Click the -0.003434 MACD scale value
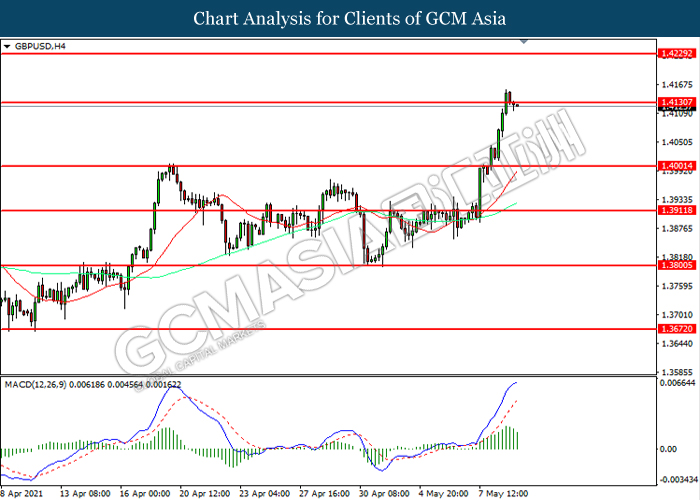The width and height of the screenshot is (700, 500). [678, 479]
